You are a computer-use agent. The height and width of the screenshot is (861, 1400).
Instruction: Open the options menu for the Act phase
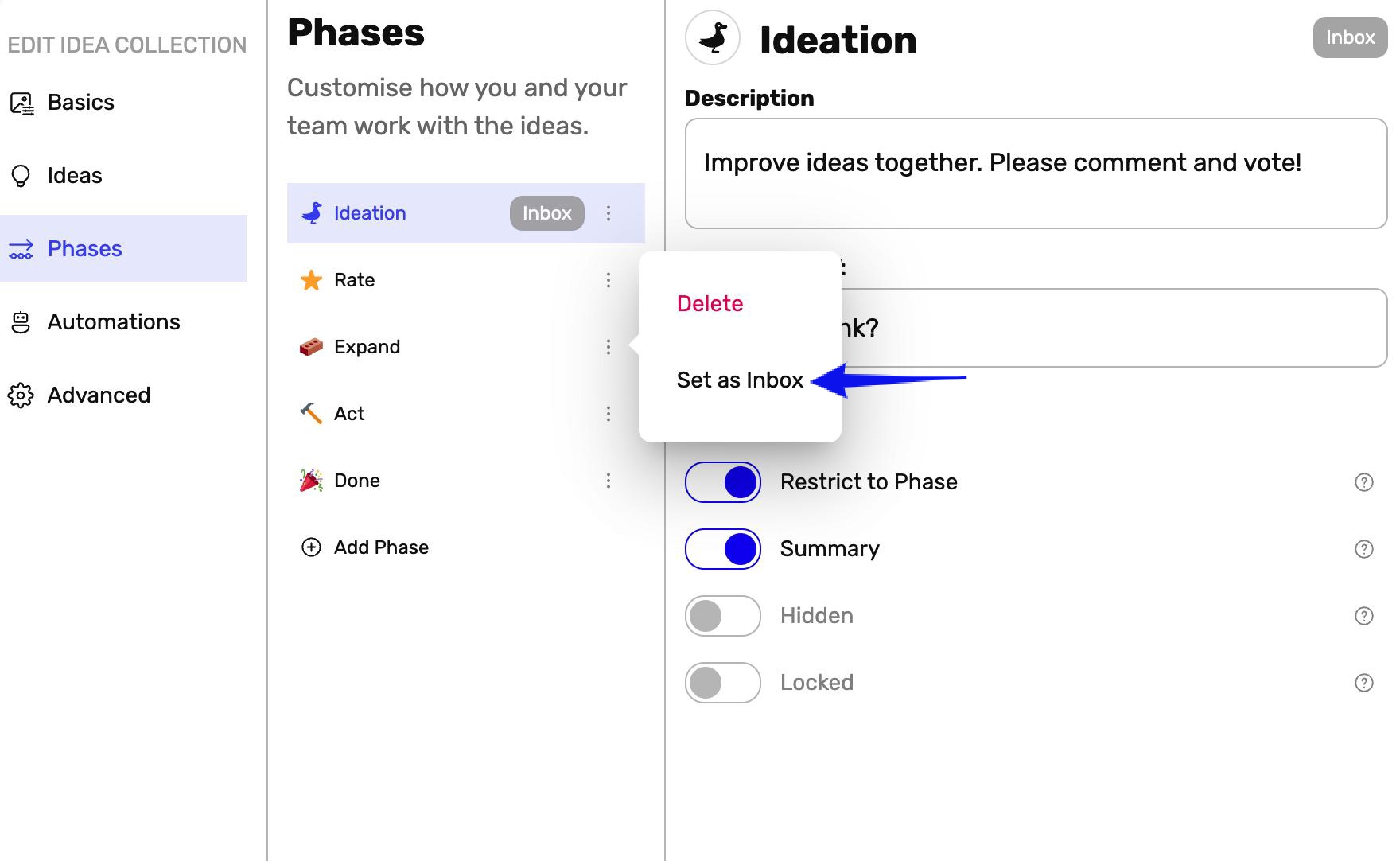pos(609,413)
